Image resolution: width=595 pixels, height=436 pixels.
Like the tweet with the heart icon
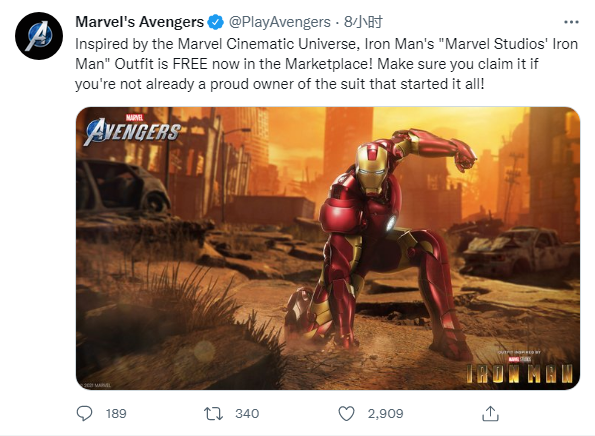(x=346, y=414)
